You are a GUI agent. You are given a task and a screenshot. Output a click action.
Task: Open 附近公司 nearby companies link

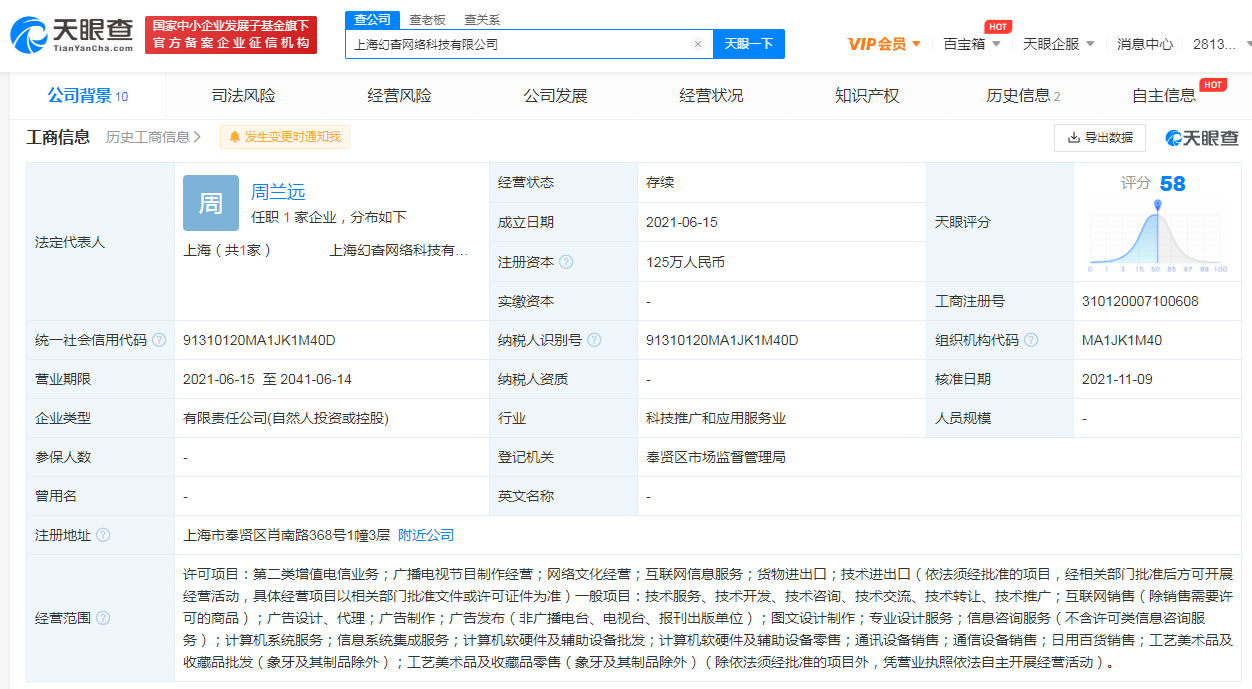426,536
